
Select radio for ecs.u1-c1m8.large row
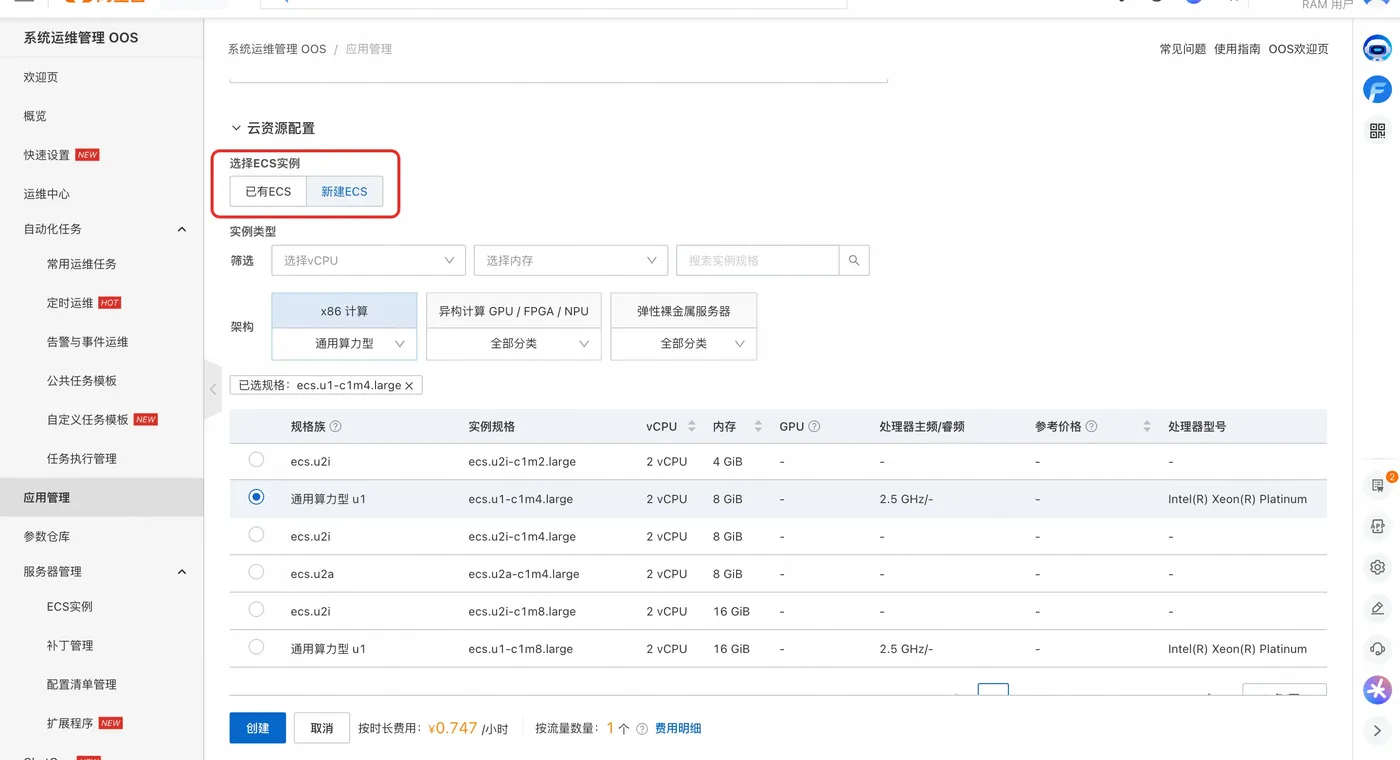click(256, 647)
